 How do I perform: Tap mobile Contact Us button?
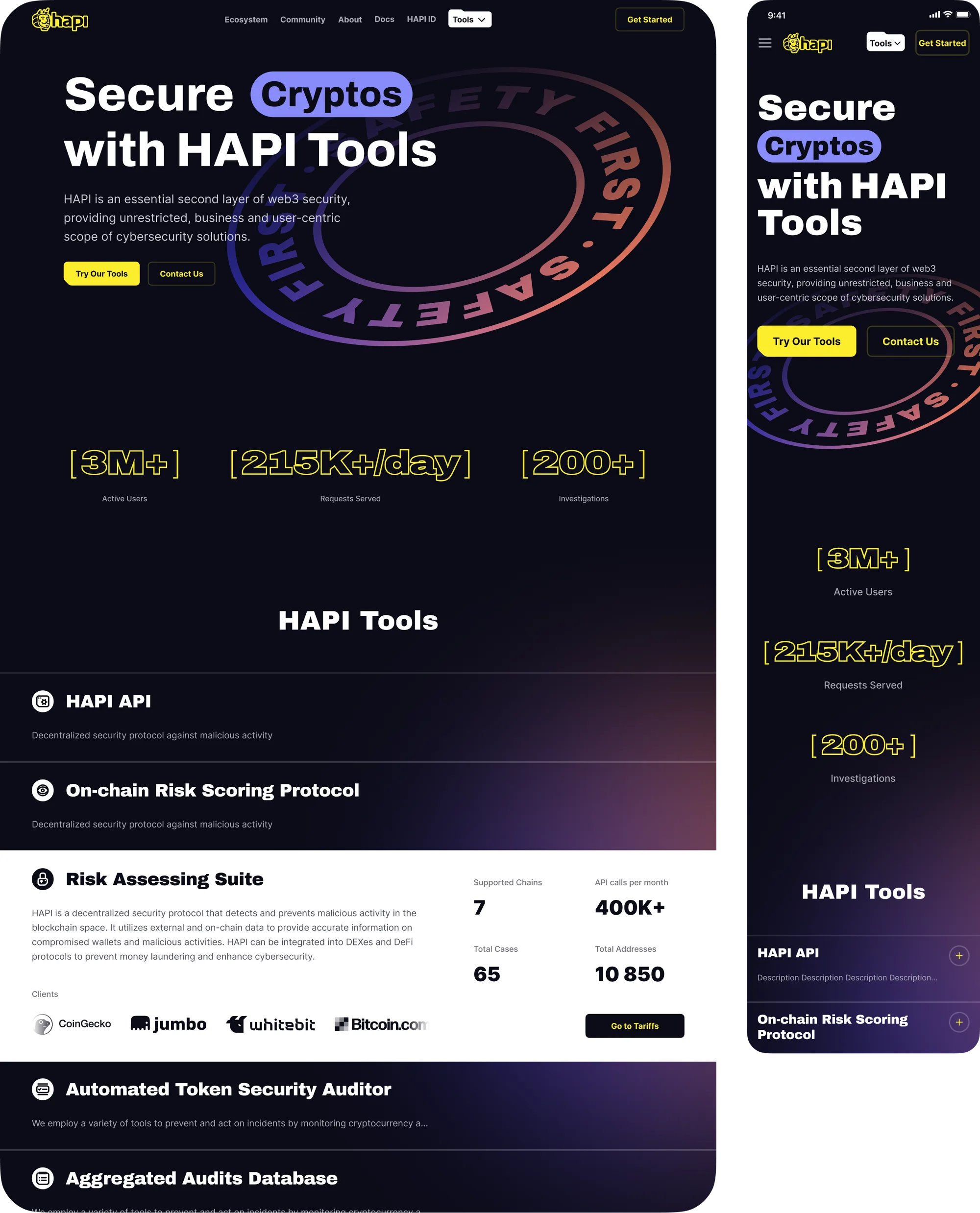pyautogui.click(x=910, y=341)
